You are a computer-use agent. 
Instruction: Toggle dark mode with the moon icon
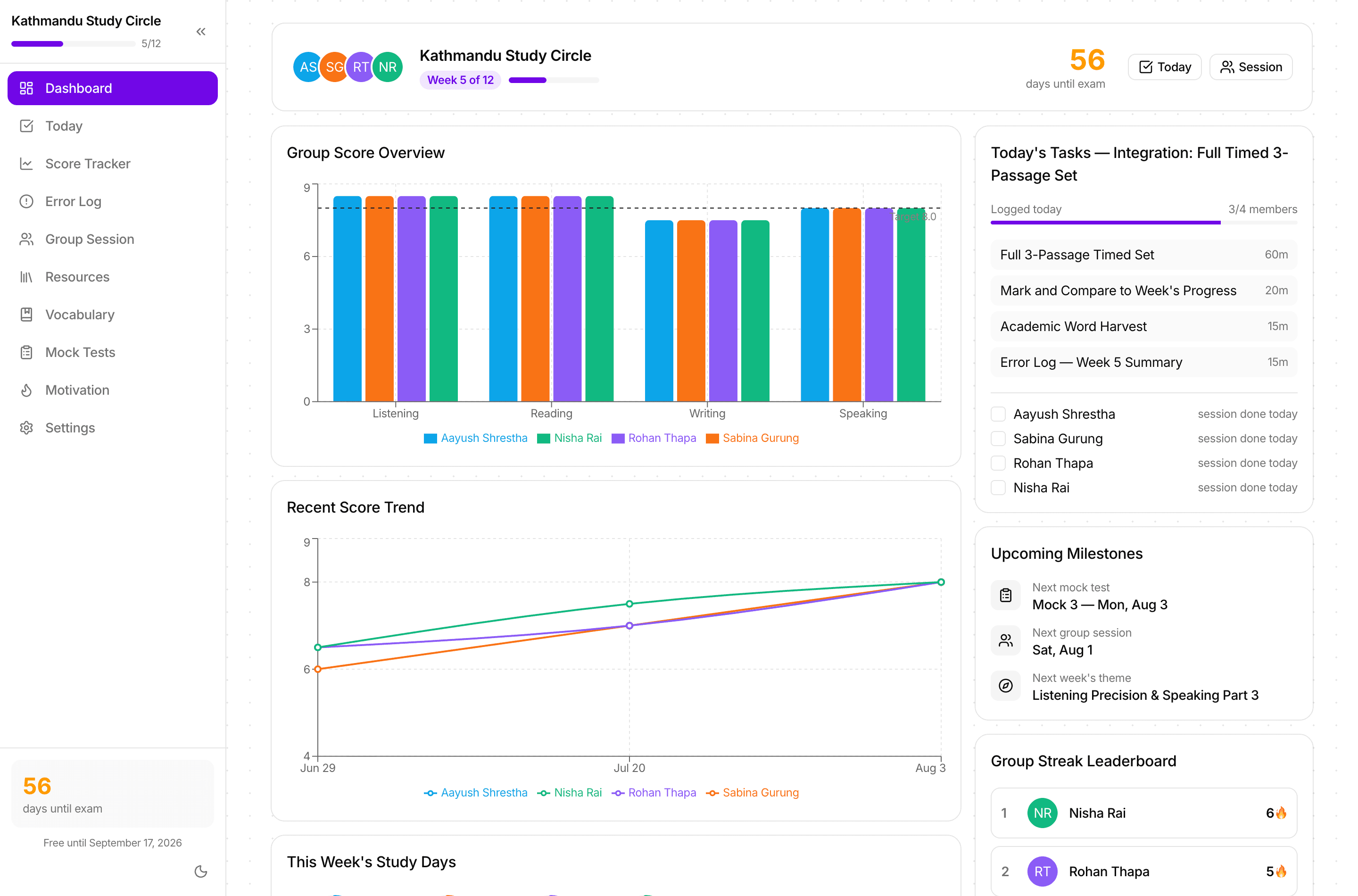(200, 871)
